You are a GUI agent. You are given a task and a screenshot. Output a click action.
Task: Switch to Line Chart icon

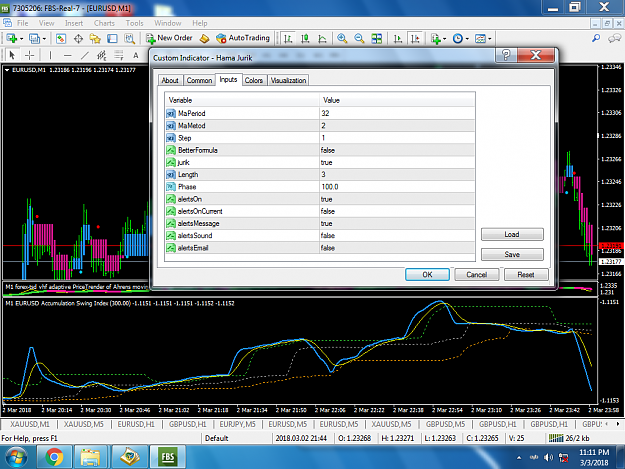pyautogui.click(x=322, y=38)
